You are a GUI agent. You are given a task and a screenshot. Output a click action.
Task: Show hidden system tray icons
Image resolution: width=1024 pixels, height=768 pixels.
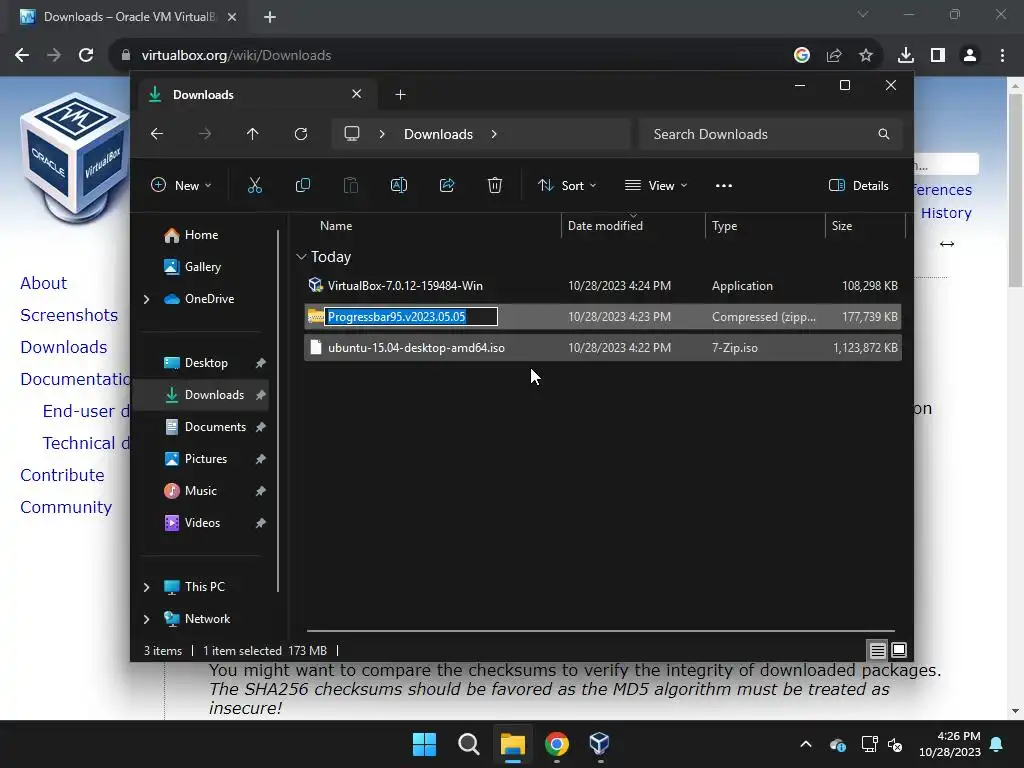[806, 744]
